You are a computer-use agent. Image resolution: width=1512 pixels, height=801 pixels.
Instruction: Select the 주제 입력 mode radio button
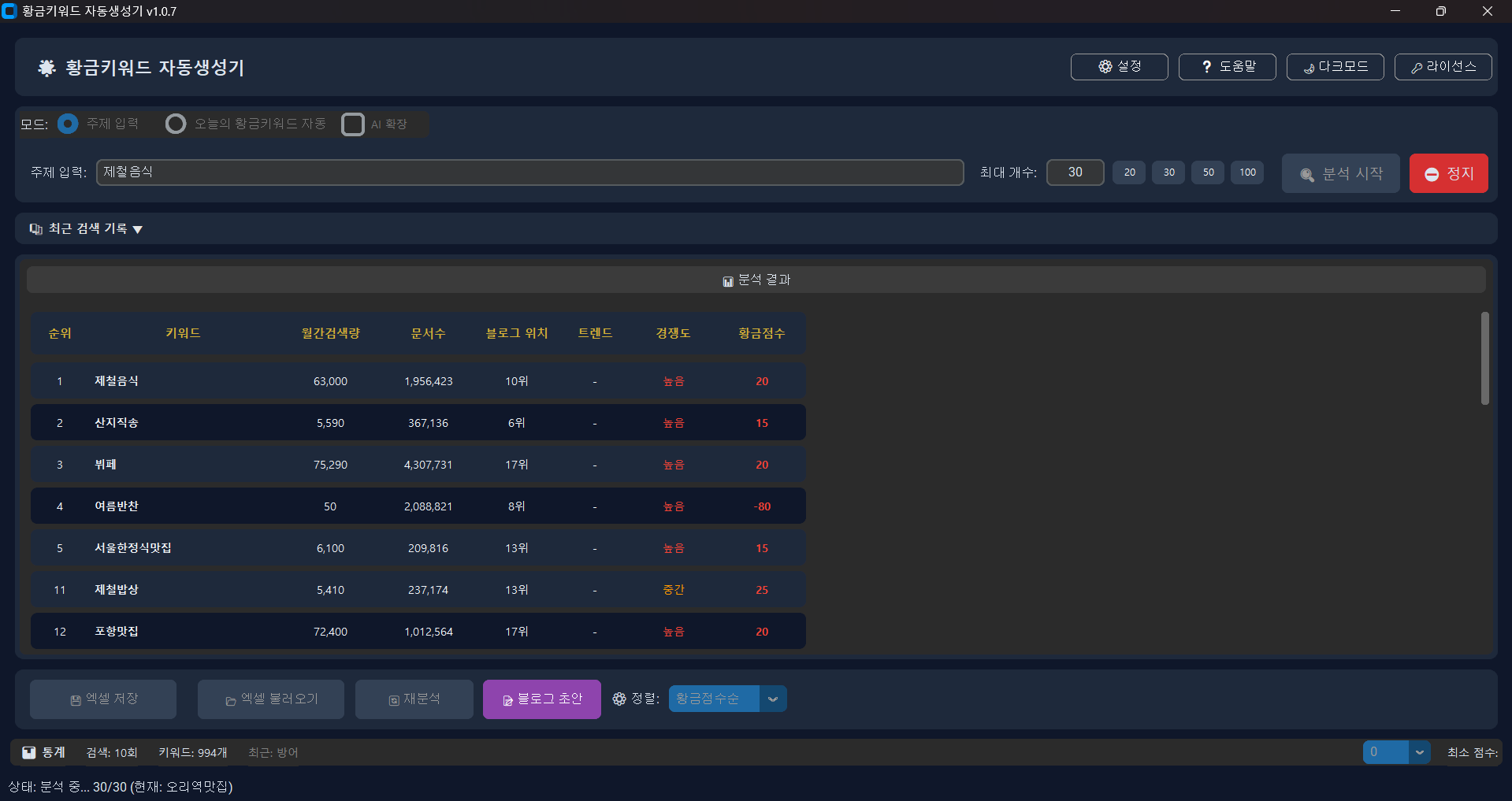click(x=69, y=124)
